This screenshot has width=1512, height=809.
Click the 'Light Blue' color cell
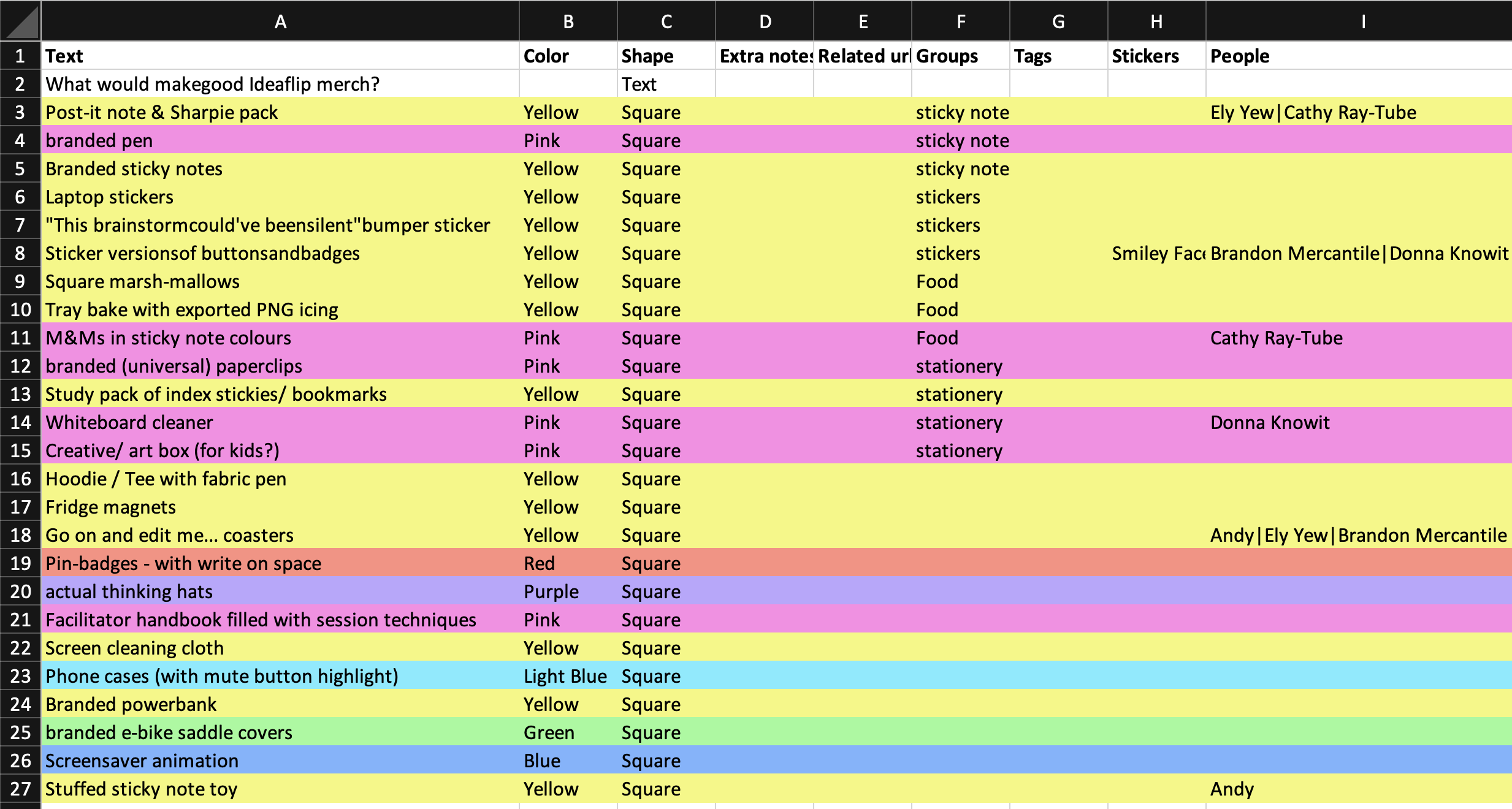[x=568, y=676]
